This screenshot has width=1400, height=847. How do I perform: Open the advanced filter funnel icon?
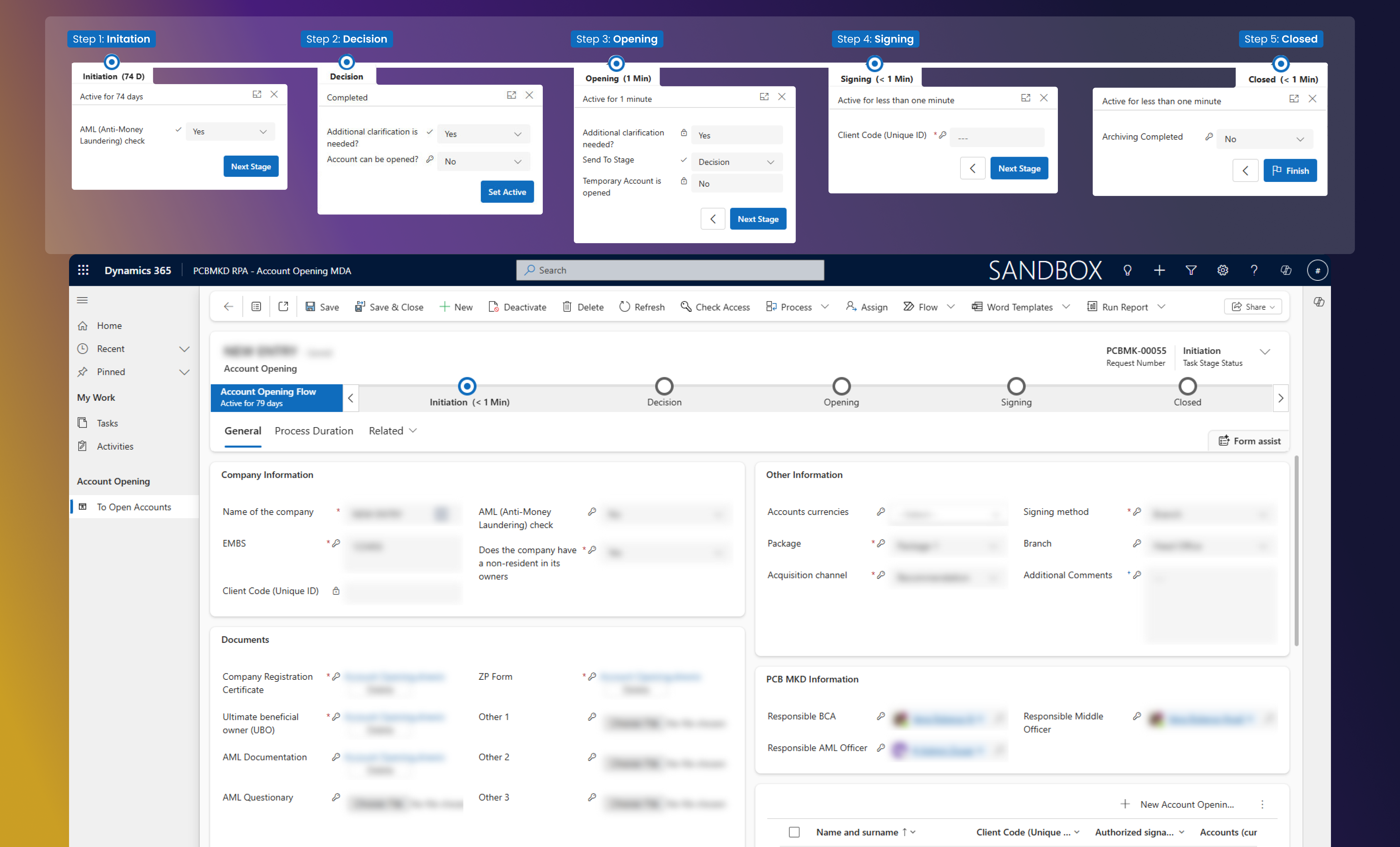pos(1191,270)
